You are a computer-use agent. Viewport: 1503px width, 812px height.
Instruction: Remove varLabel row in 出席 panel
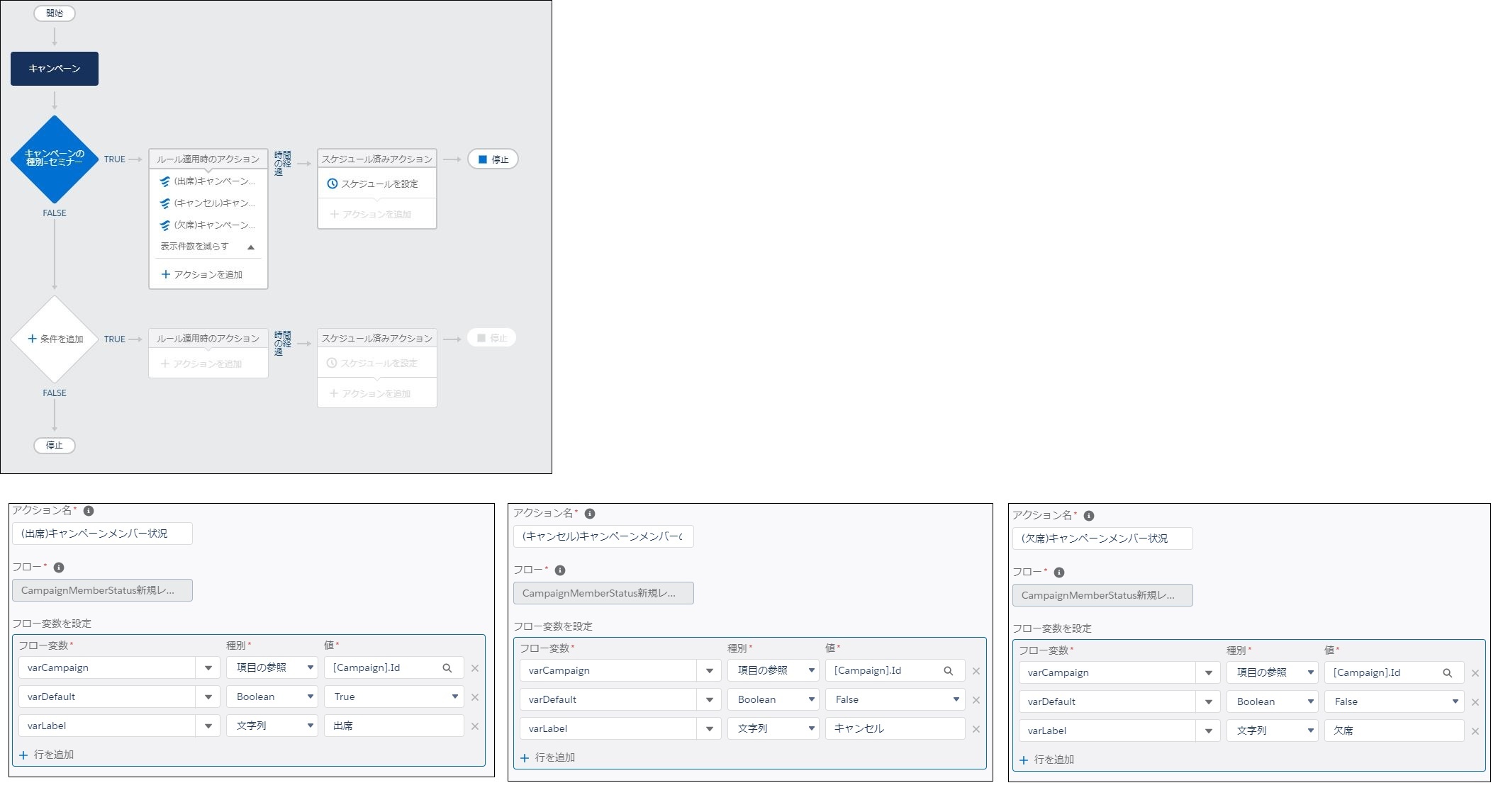click(475, 726)
